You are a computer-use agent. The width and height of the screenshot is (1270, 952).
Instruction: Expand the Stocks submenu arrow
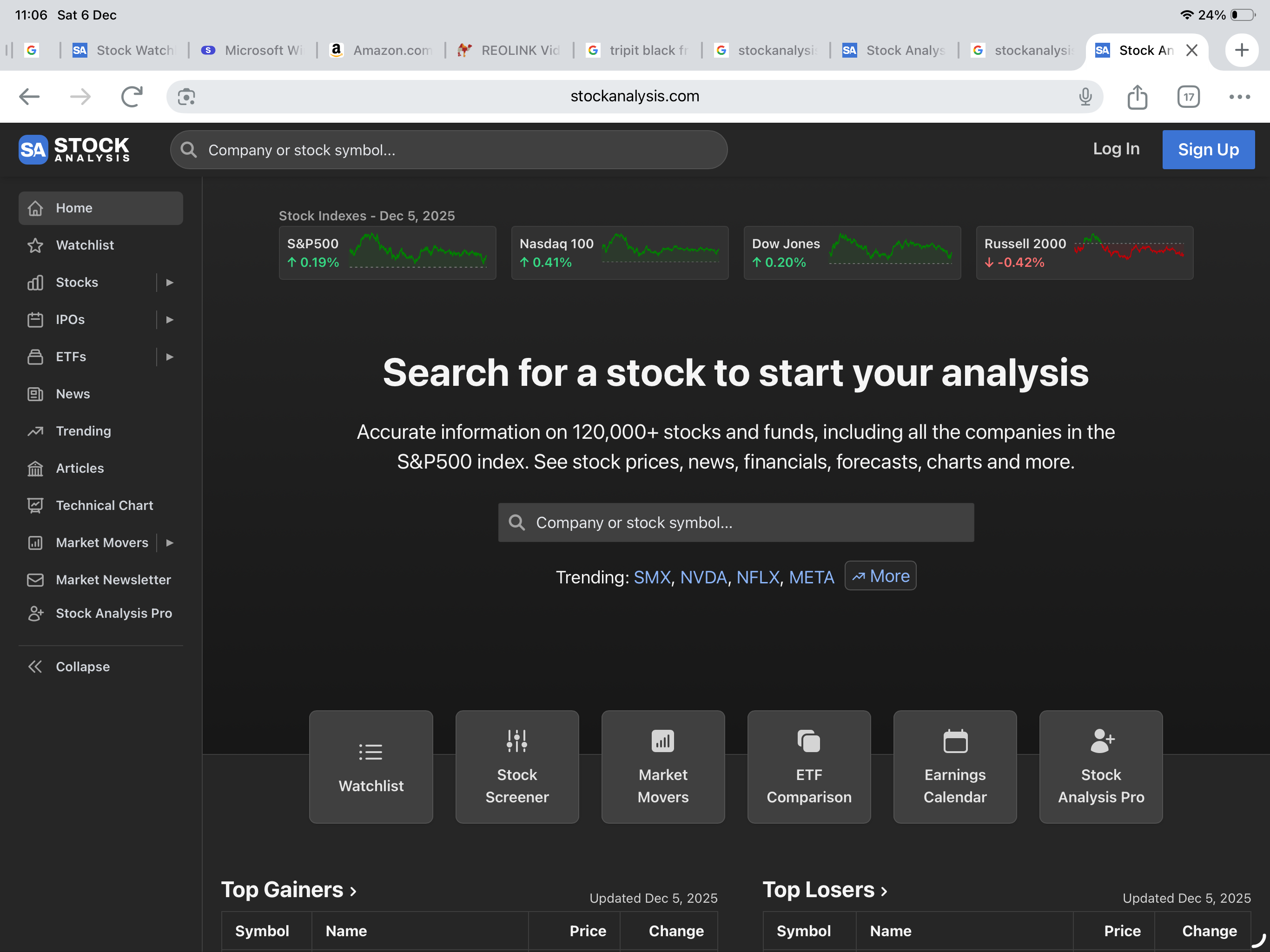click(x=169, y=283)
